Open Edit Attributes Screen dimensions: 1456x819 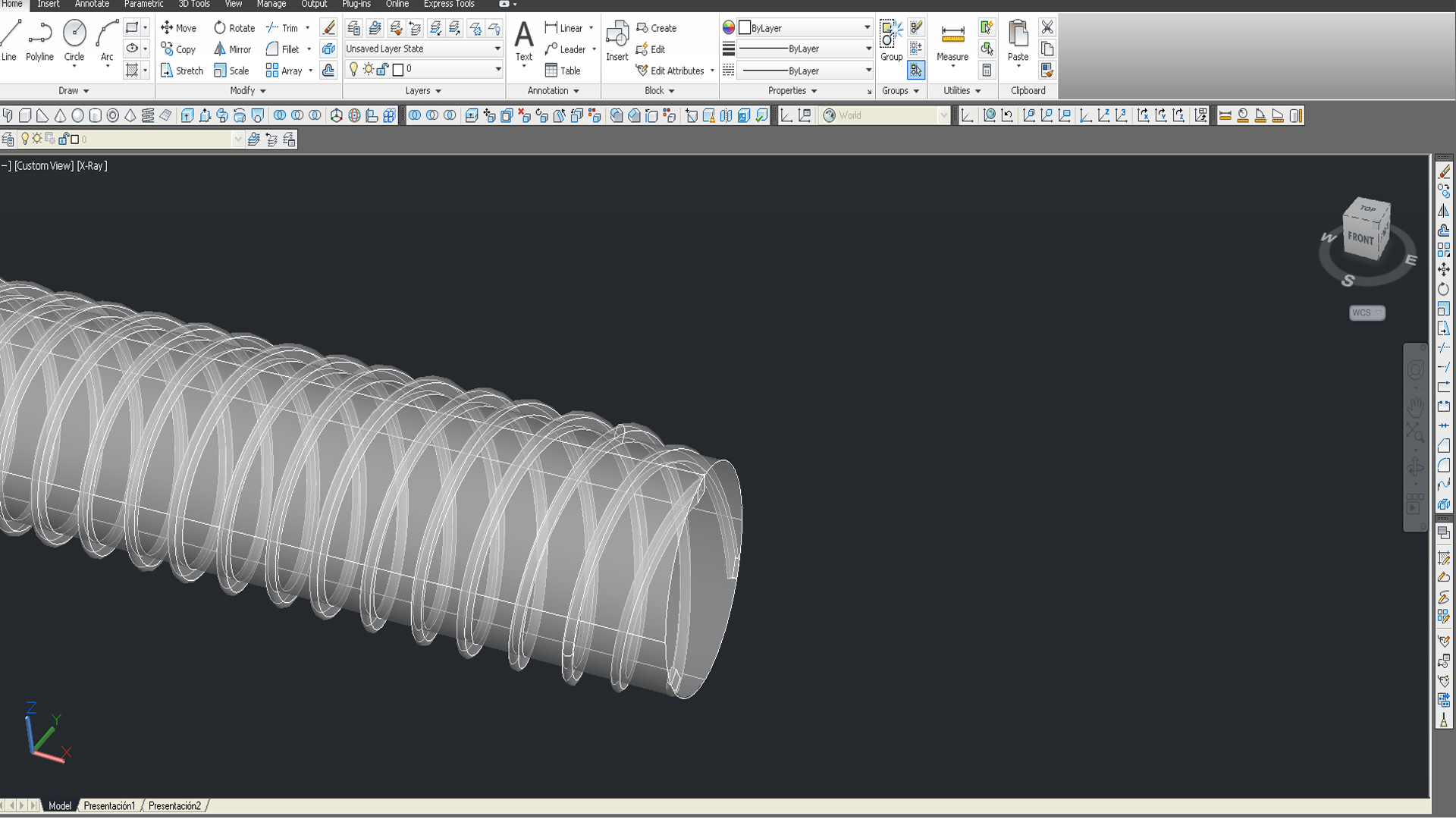pyautogui.click(x=670, y=71)
